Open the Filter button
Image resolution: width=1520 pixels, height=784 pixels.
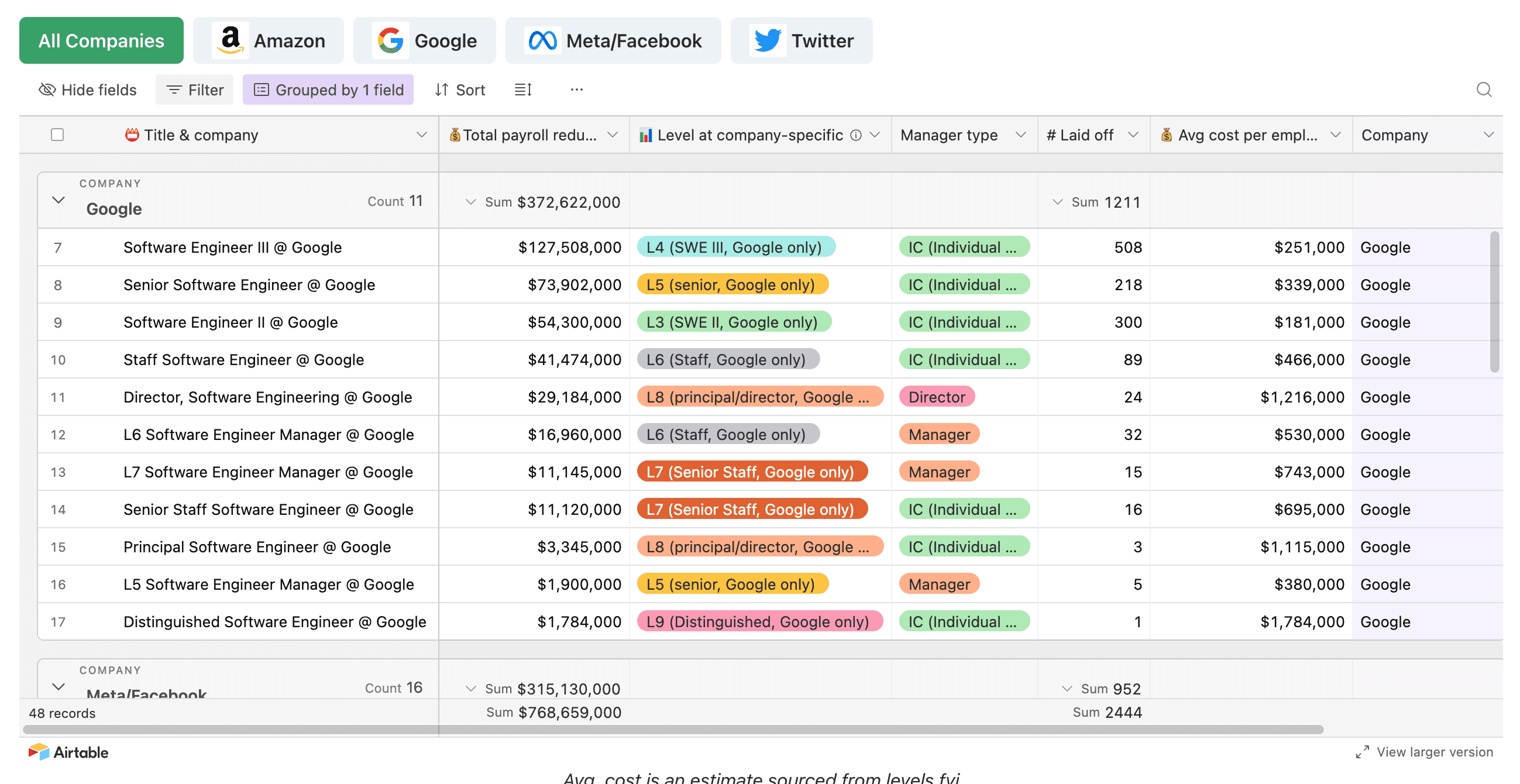[x=194, y=90]
